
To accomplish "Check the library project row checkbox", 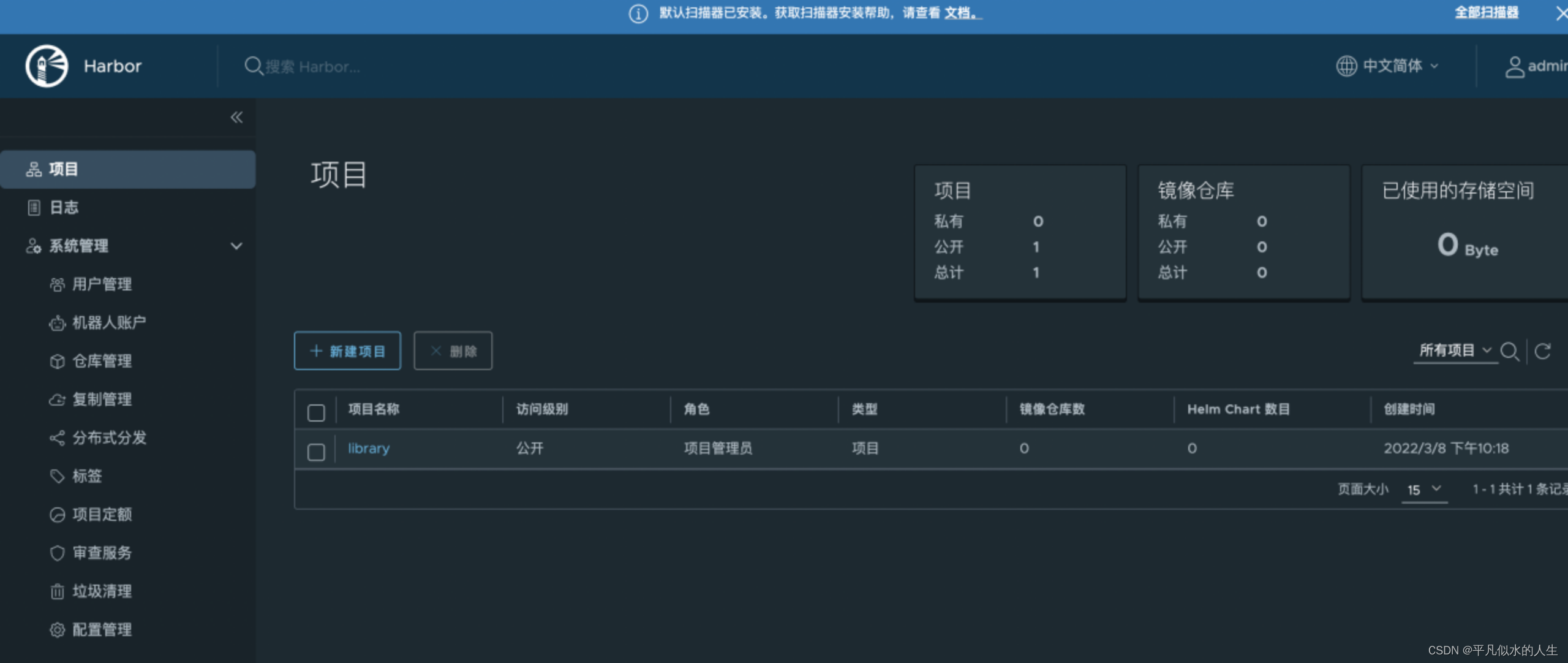I will pos(316,452).
